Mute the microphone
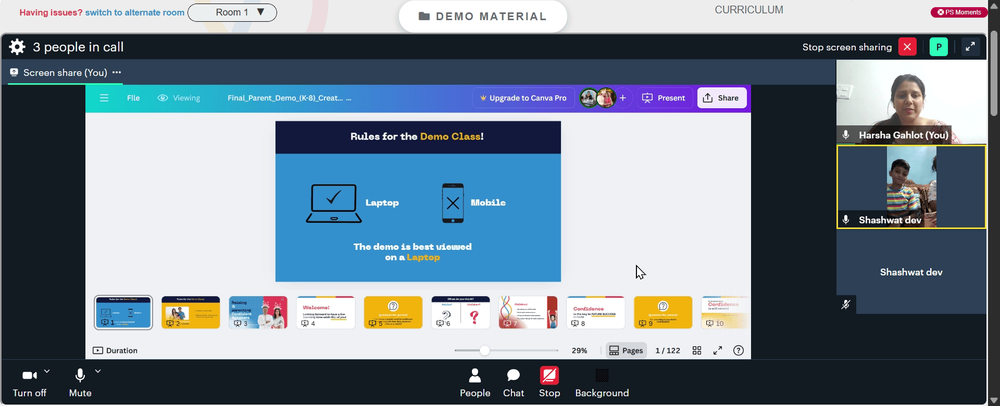The width and height of the screenshot is (1000, 406). (x=80, y=382)
